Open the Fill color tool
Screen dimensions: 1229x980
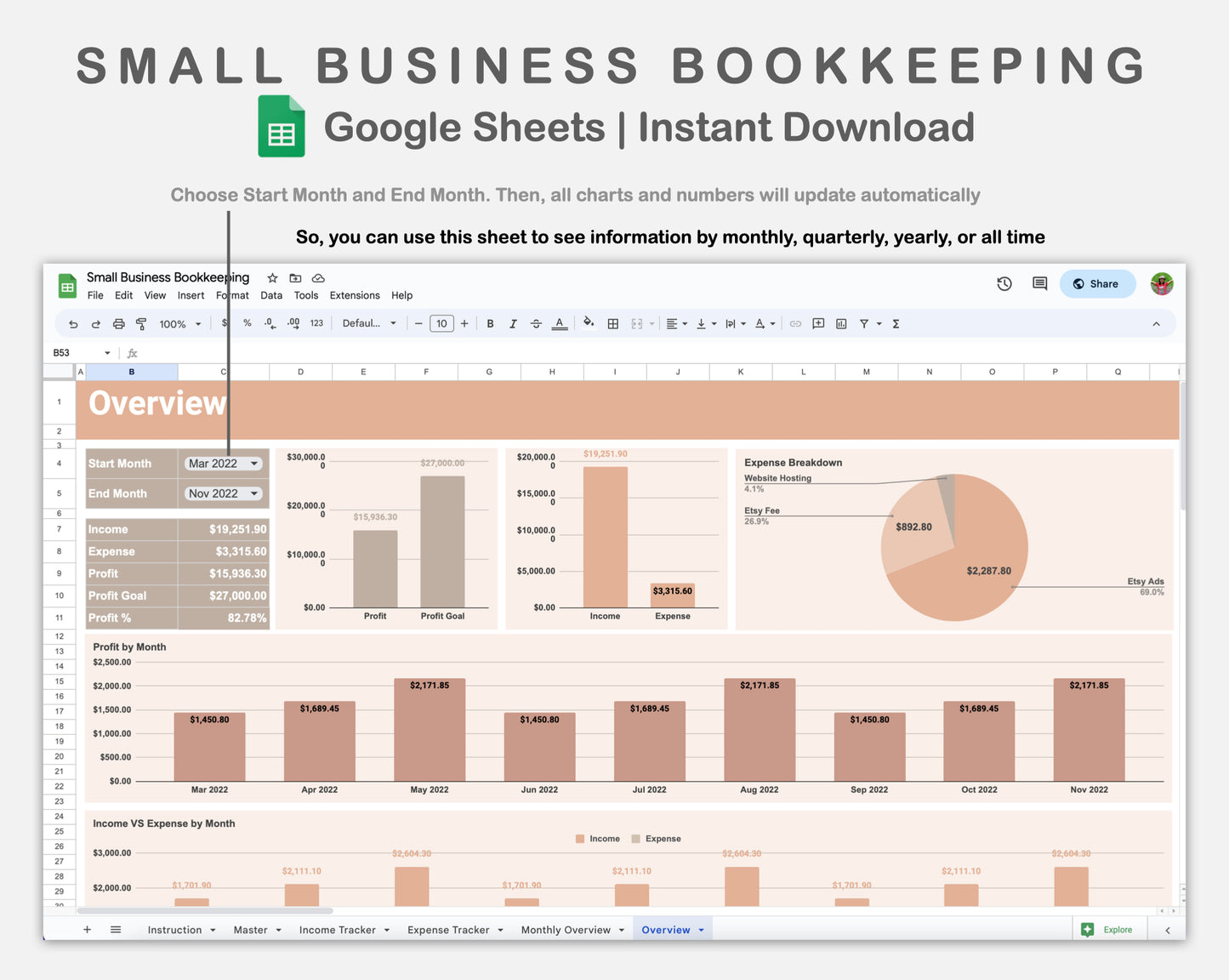point(589,323)
